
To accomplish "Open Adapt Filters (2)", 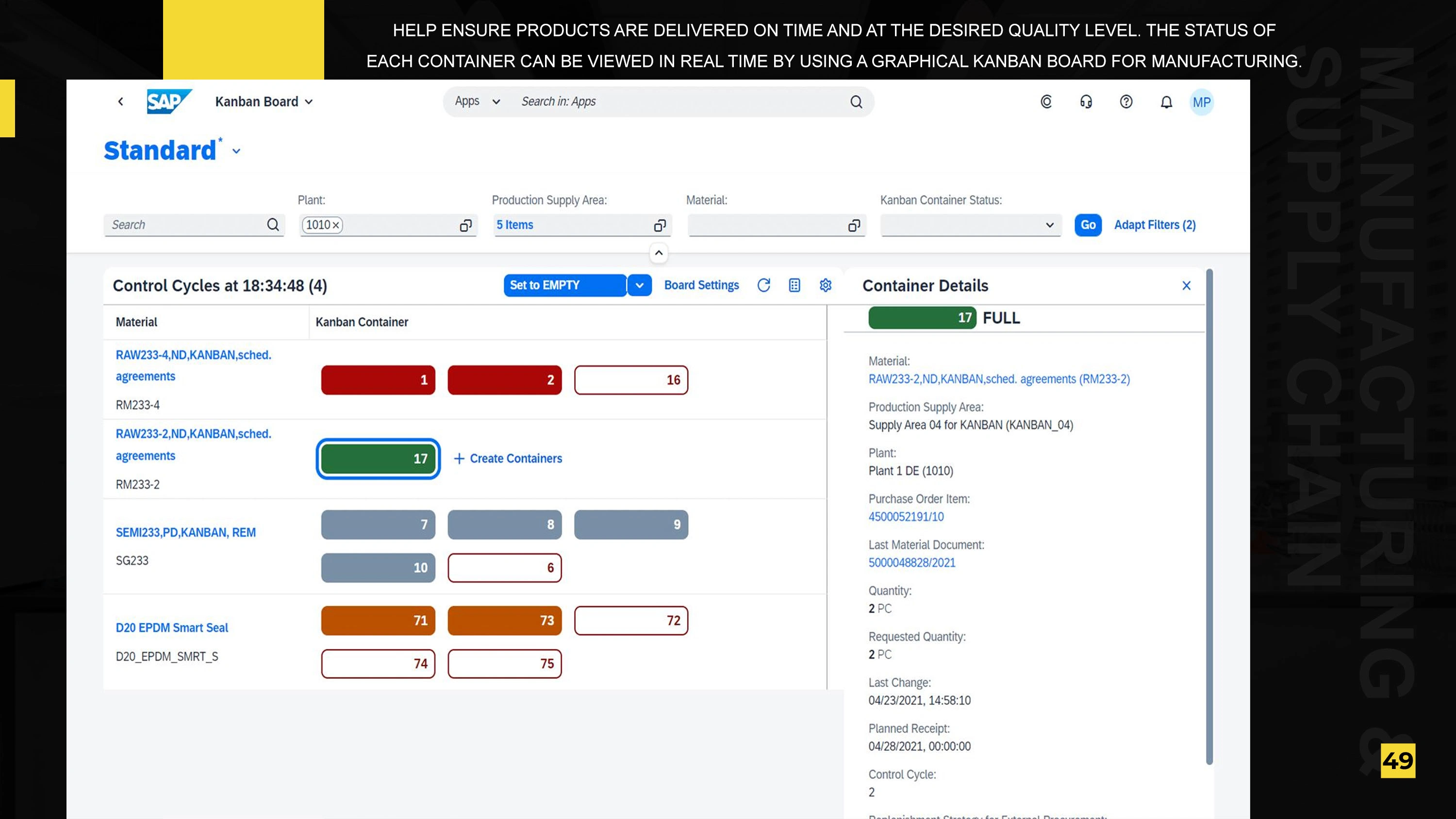I will pos(1154,225).
